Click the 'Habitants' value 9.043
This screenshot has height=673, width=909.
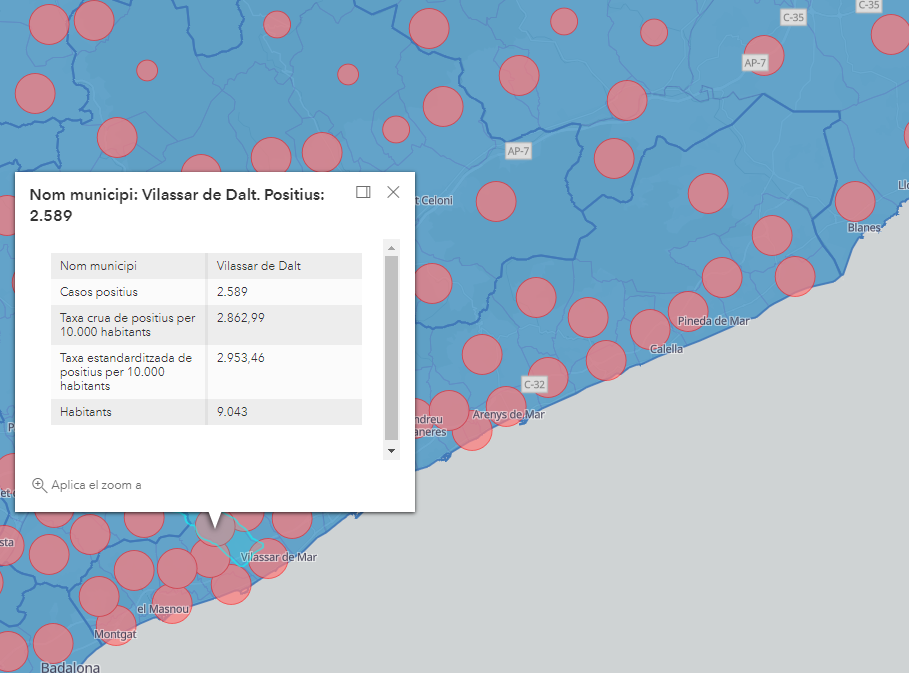(231, 412)
